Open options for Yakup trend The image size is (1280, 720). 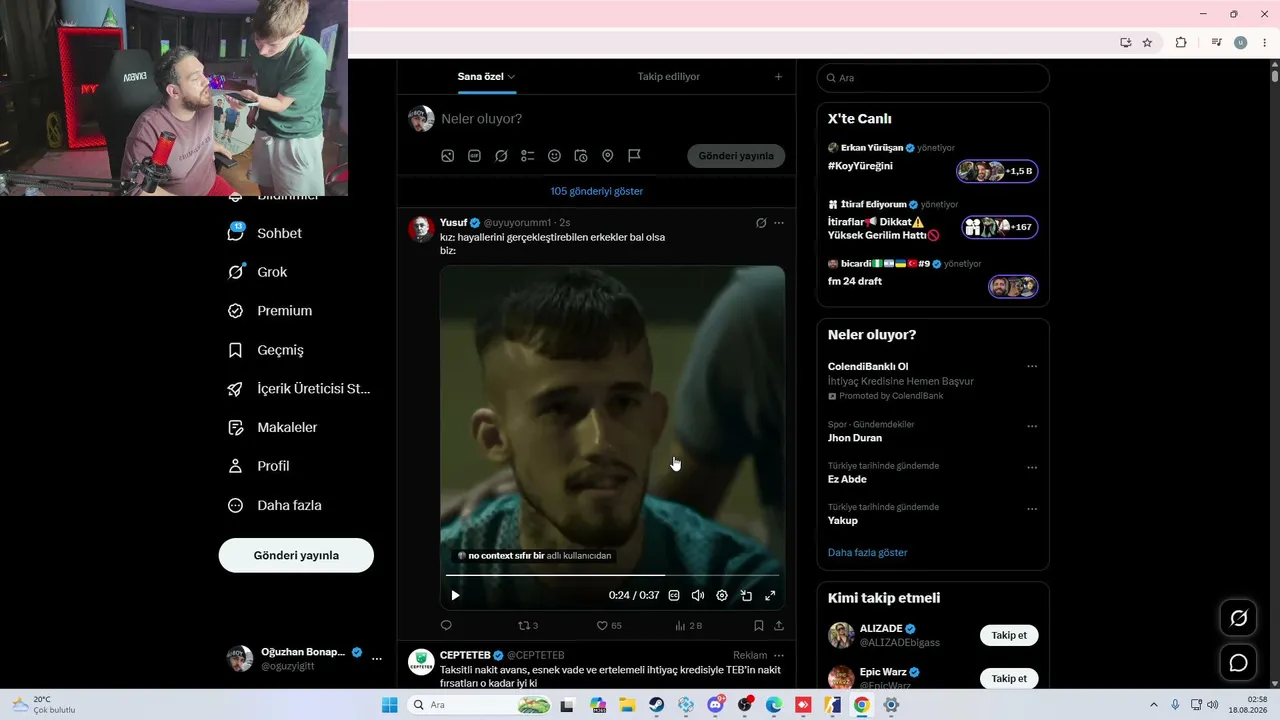(x=1032, y=509)
